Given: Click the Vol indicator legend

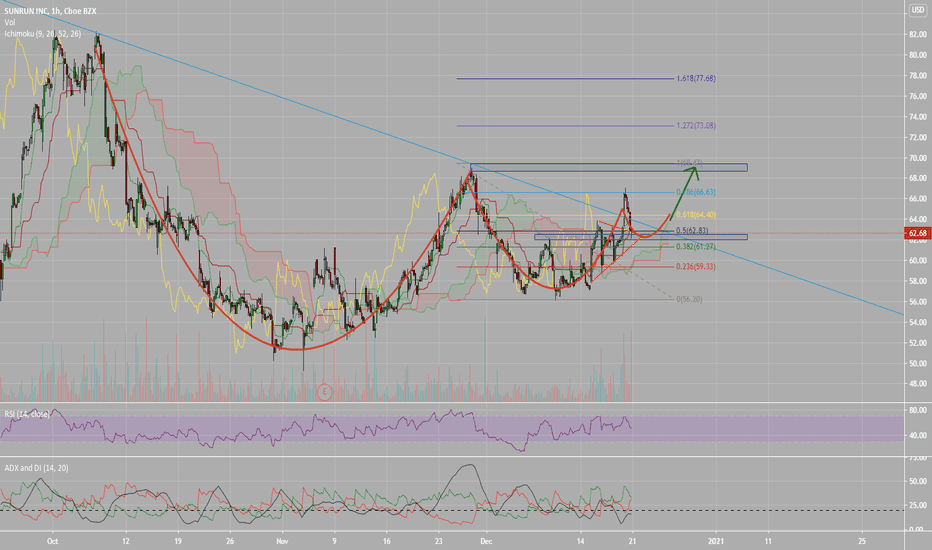Looking at the screenshot, I should 10,23.
